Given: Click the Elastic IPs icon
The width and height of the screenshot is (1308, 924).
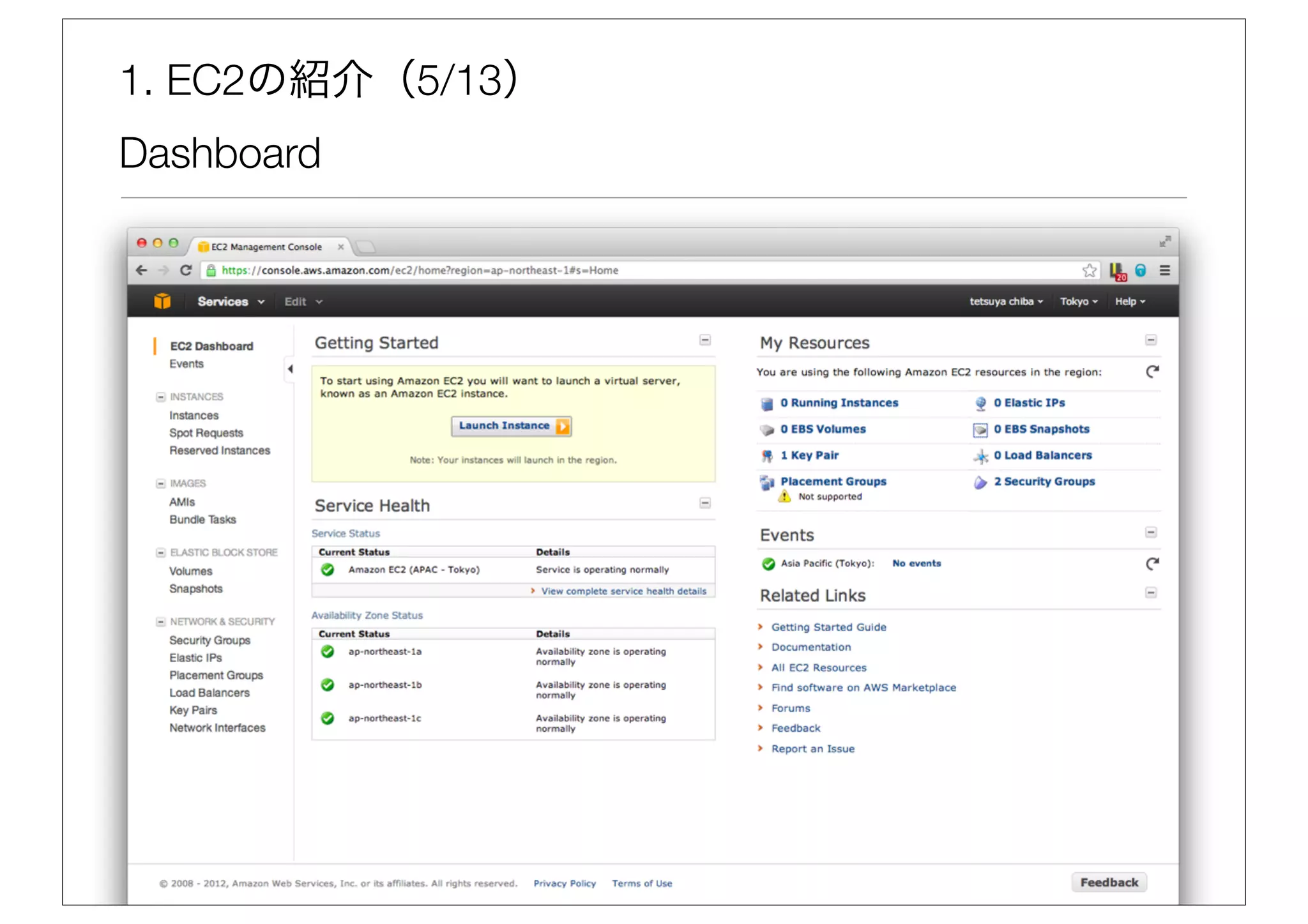Looking at the screenshot, I should point(980,404).
